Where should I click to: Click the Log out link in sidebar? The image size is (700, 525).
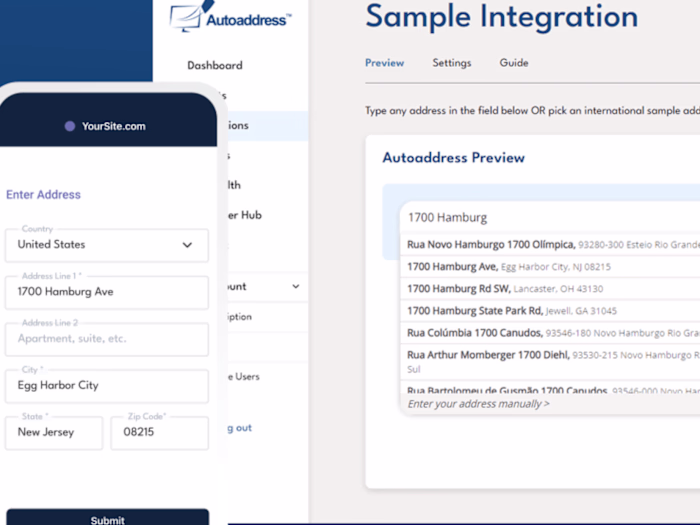tap(240, 428)
